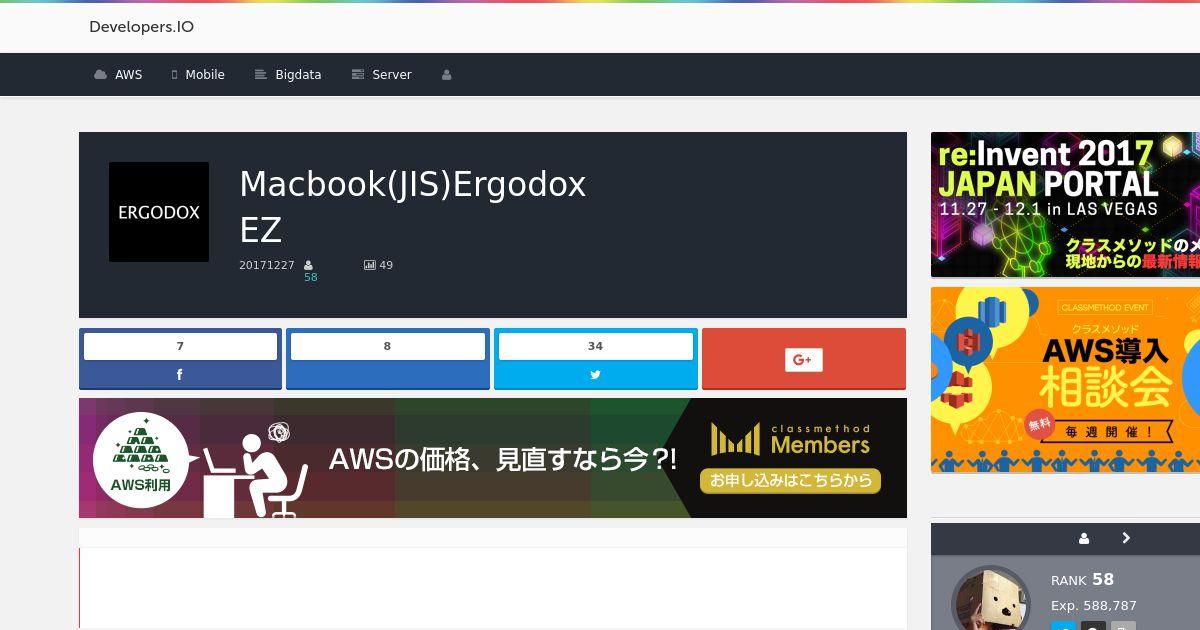
Task: Open the Server category menu
Action: point(381,75)
